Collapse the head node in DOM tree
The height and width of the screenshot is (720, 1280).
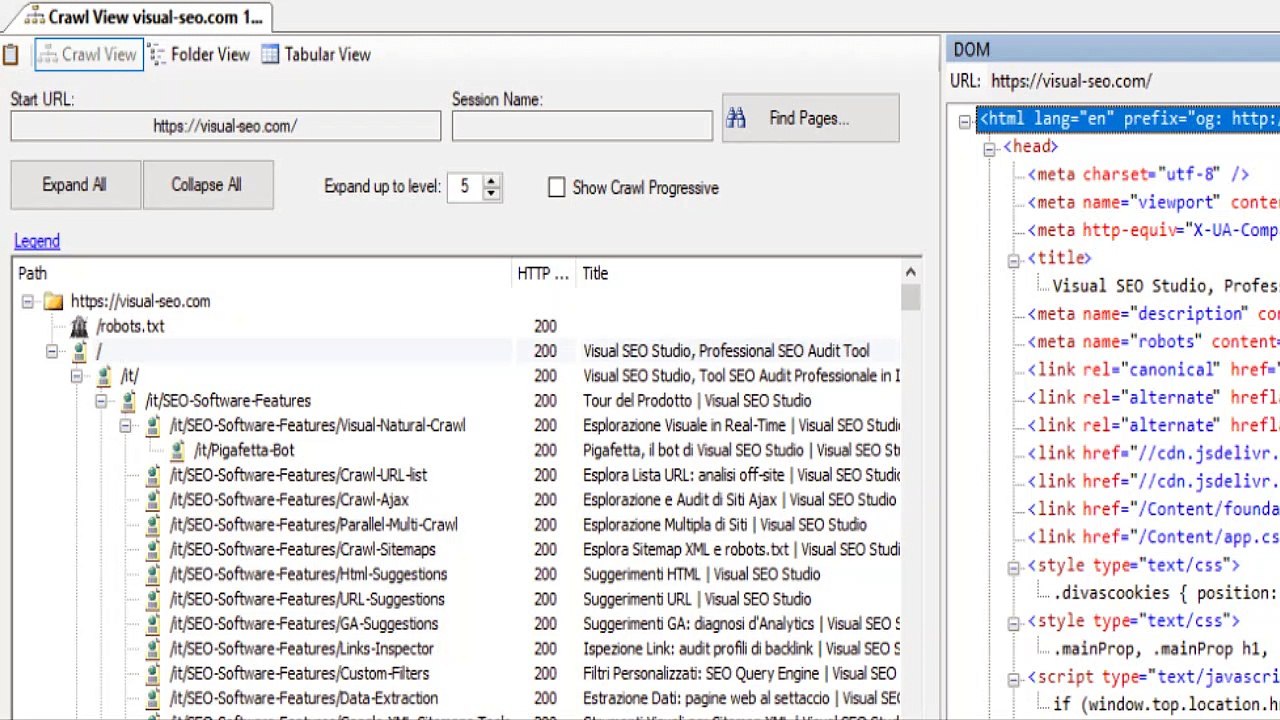pyautogui.click(x=989, y=148)
